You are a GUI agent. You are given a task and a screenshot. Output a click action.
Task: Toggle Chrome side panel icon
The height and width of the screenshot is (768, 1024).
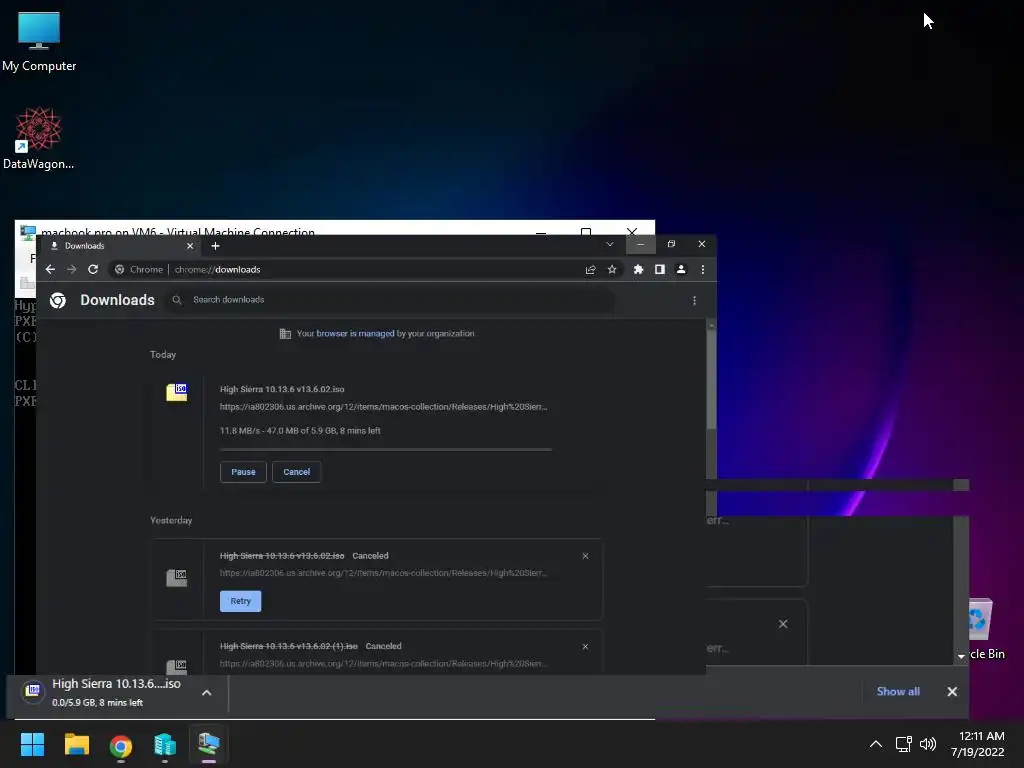coord(660,269)
